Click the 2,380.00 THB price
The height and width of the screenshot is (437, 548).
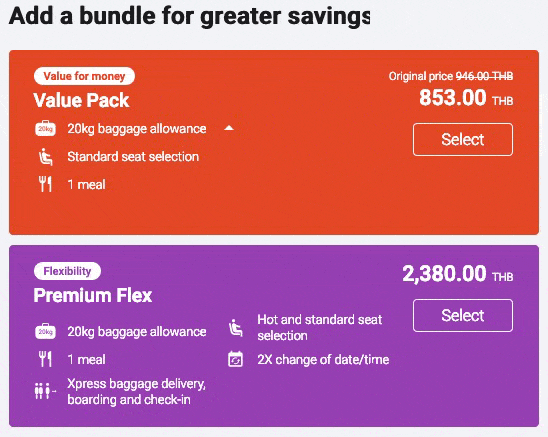click(x=458, y=274)
